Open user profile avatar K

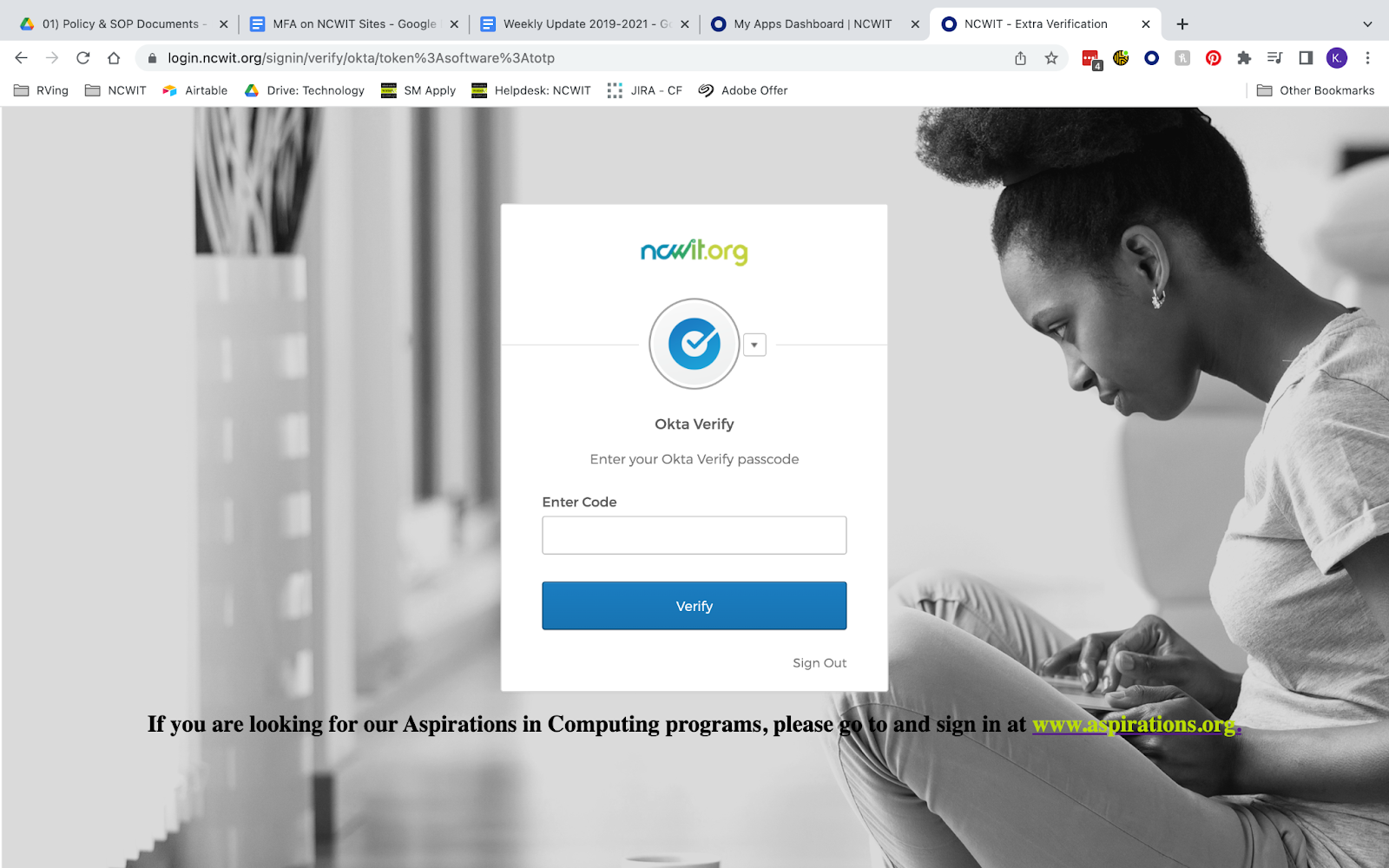(1337, 58)
